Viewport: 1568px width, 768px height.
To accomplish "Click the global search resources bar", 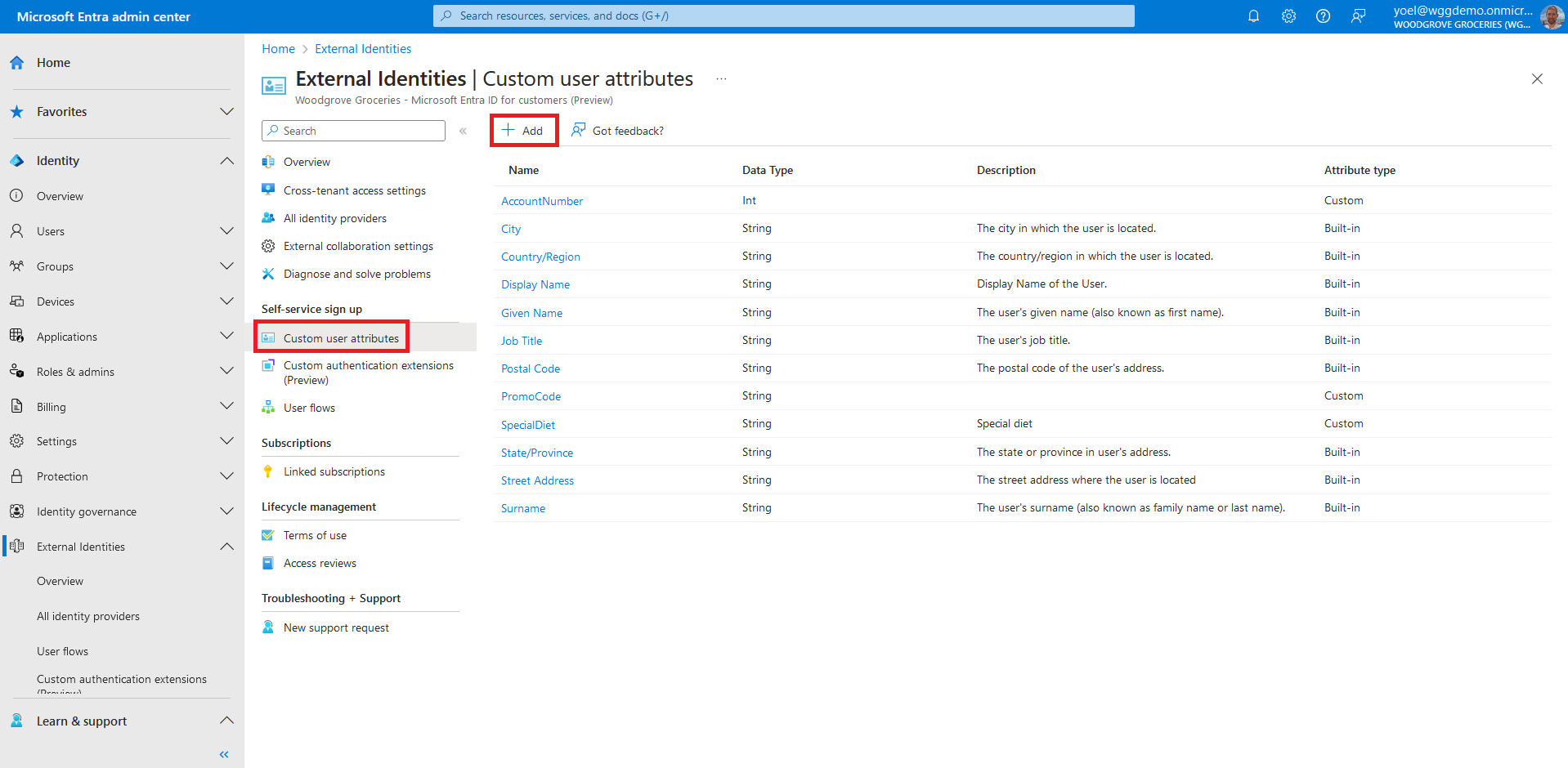I will coord(783,16).
